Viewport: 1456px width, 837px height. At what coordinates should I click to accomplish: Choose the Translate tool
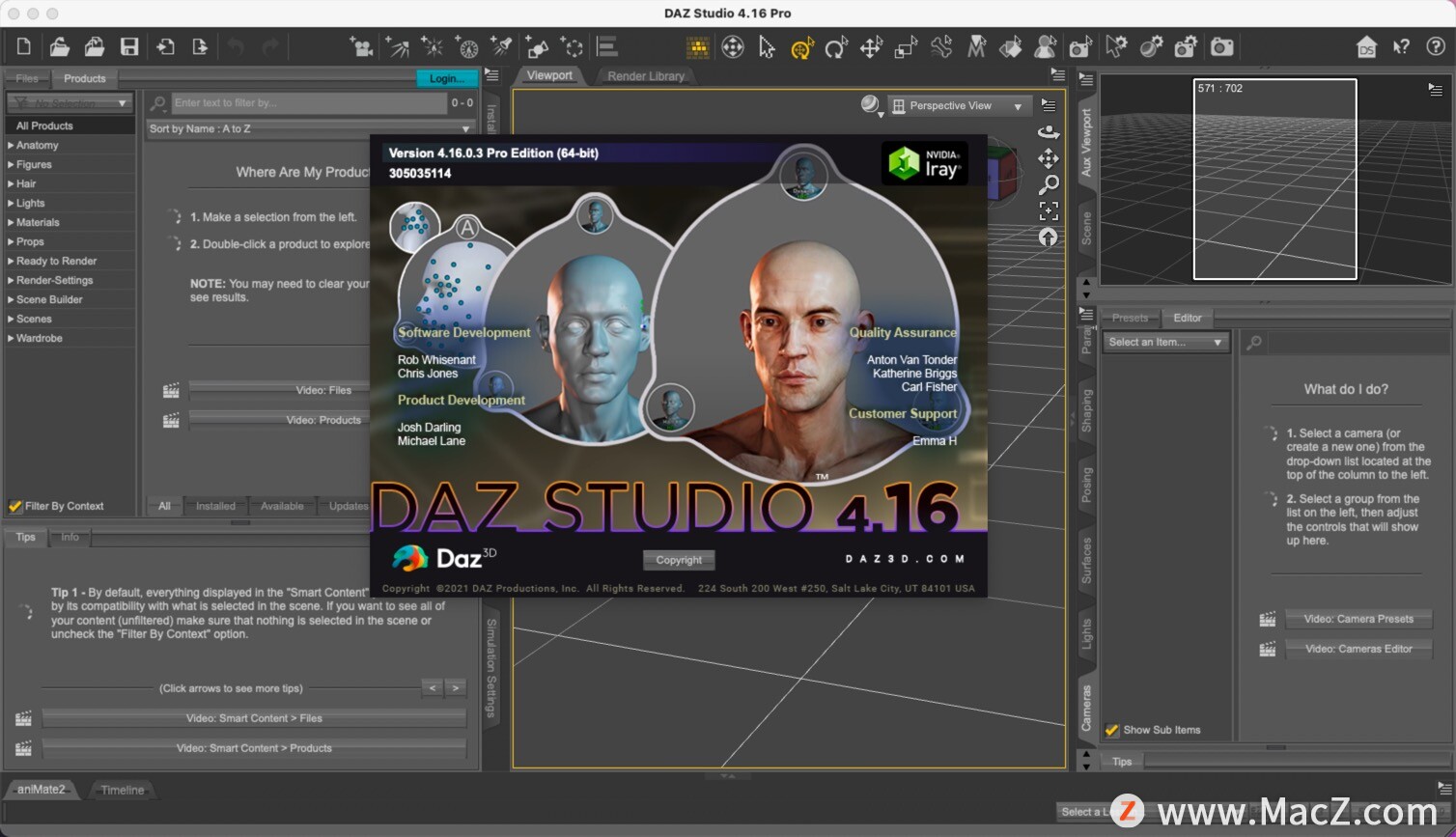871,46
